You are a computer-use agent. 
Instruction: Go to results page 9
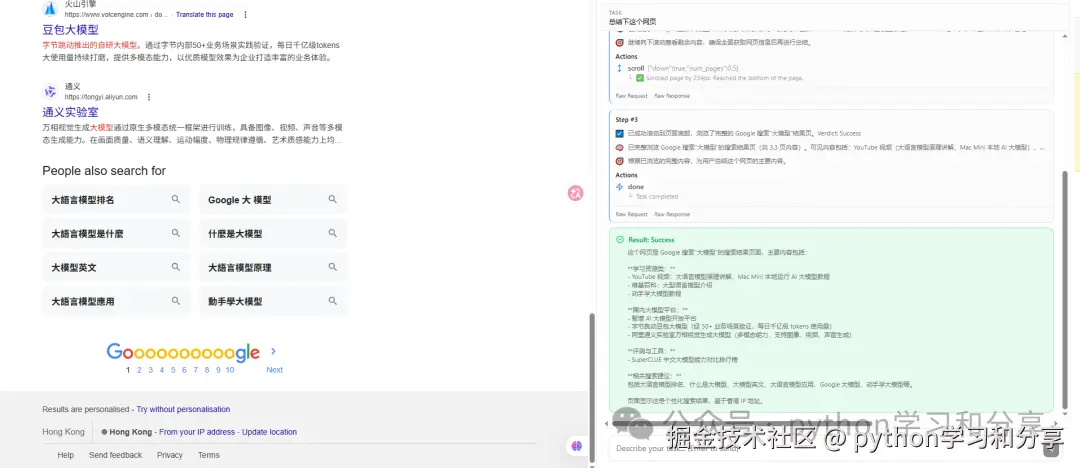click(x=218, y=370)
